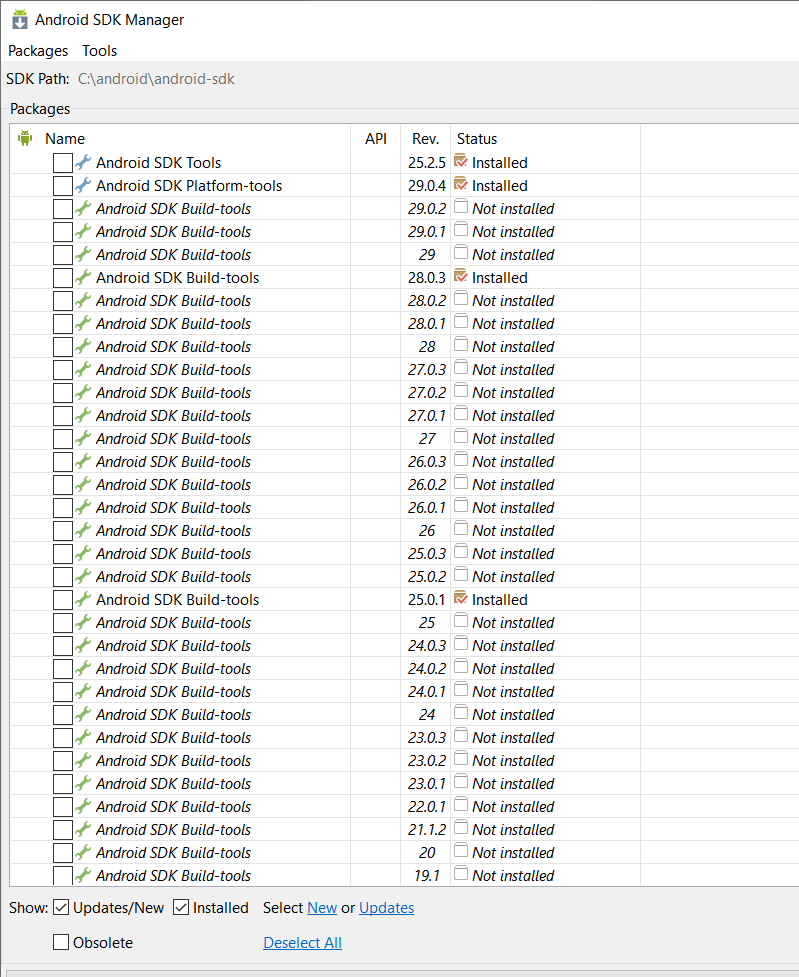Open the Tools menu
This screenshot has height=977, width=799.
(x=100, y=50)
